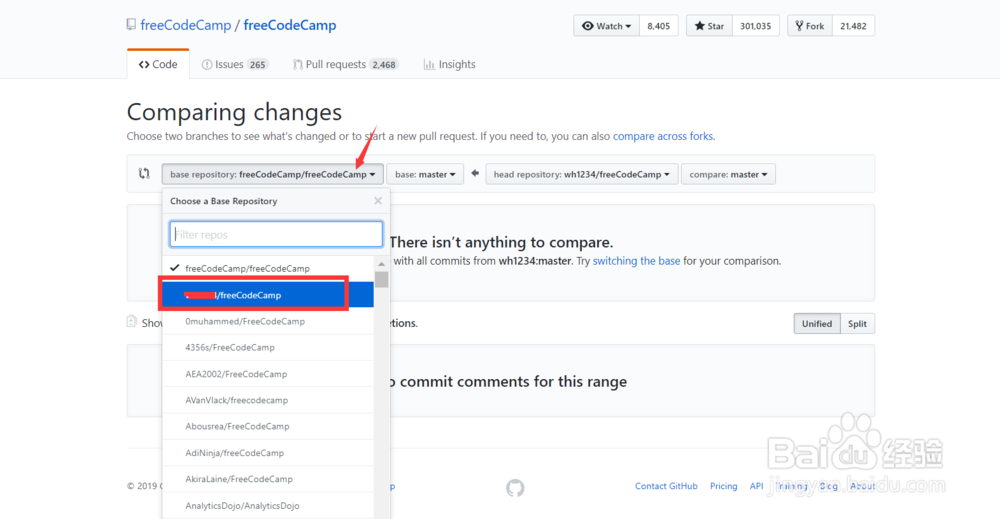Select the highlighted blue /freeCodeCamp repository item
Image resolution: width=1000 pixels, height=519 pixels.
point(268,295)
